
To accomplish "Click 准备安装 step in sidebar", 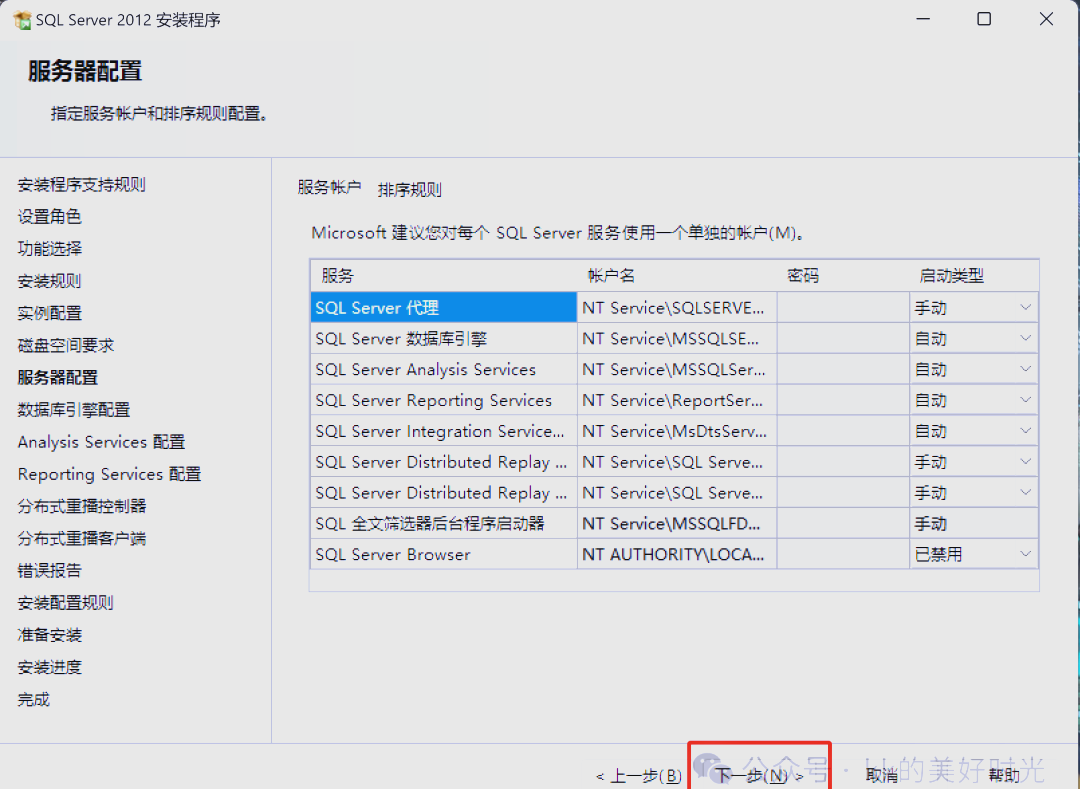I will coord(50,635).
